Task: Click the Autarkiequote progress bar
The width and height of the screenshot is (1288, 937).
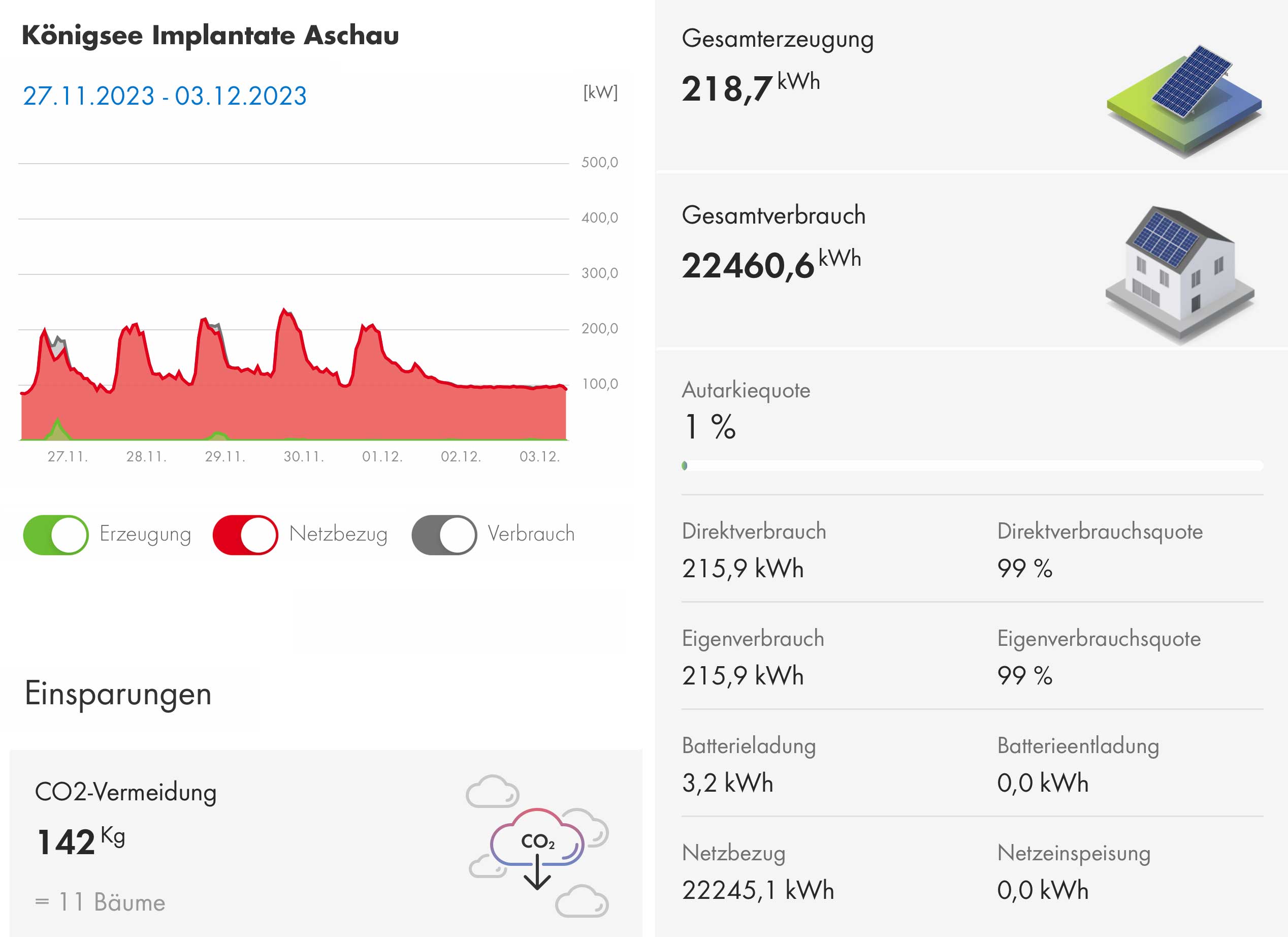Action: [972, 466]
